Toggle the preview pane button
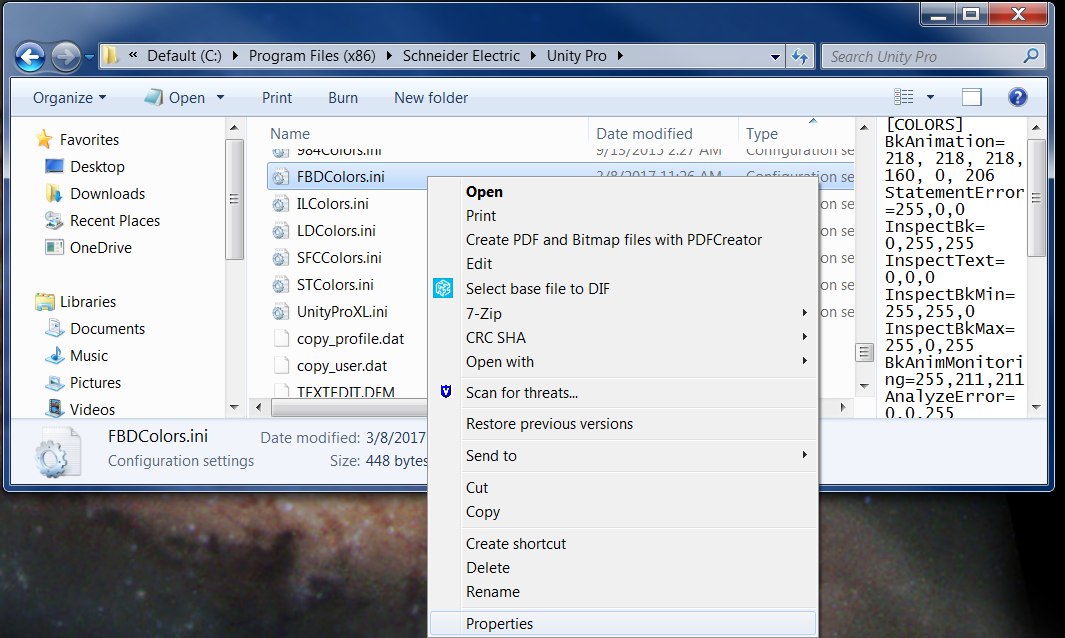The image size is (1065, 638). 972,97
